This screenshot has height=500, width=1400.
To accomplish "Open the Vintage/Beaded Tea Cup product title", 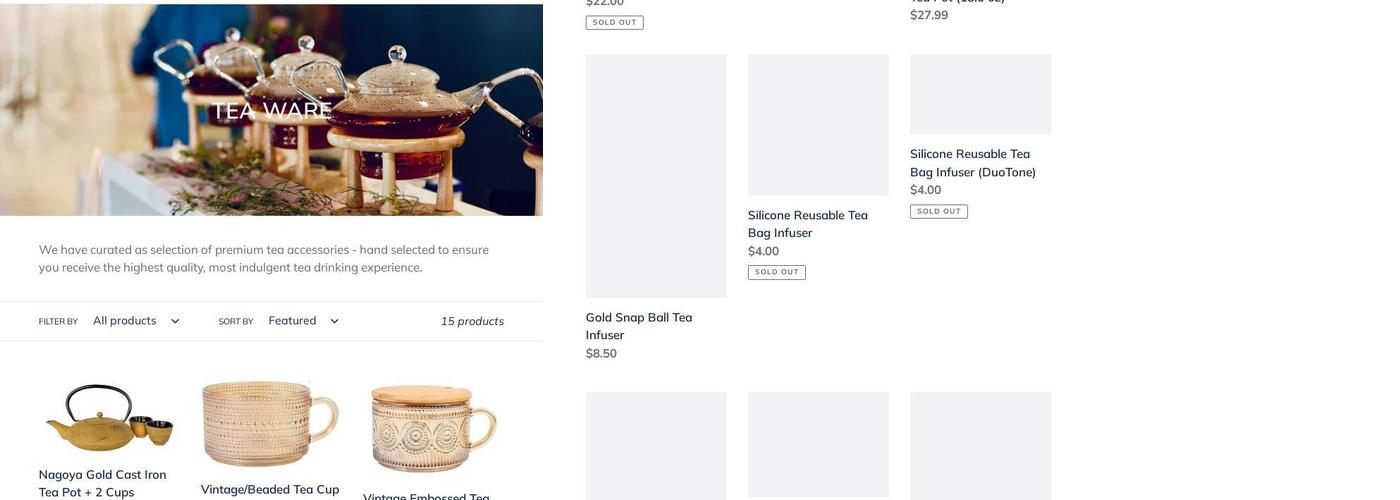I will (270, 489).
